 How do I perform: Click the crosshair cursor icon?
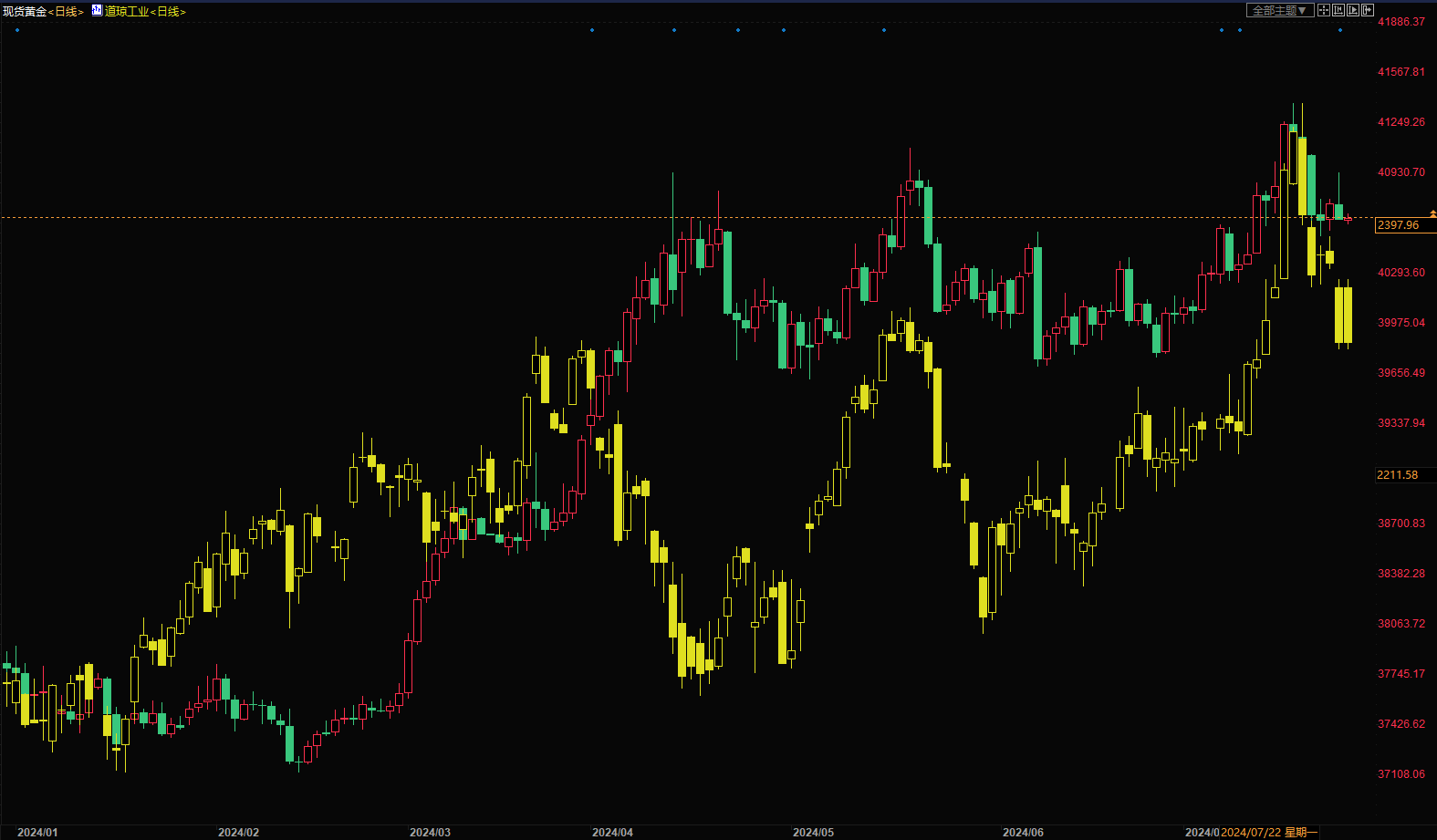(x=1324, y=10)
